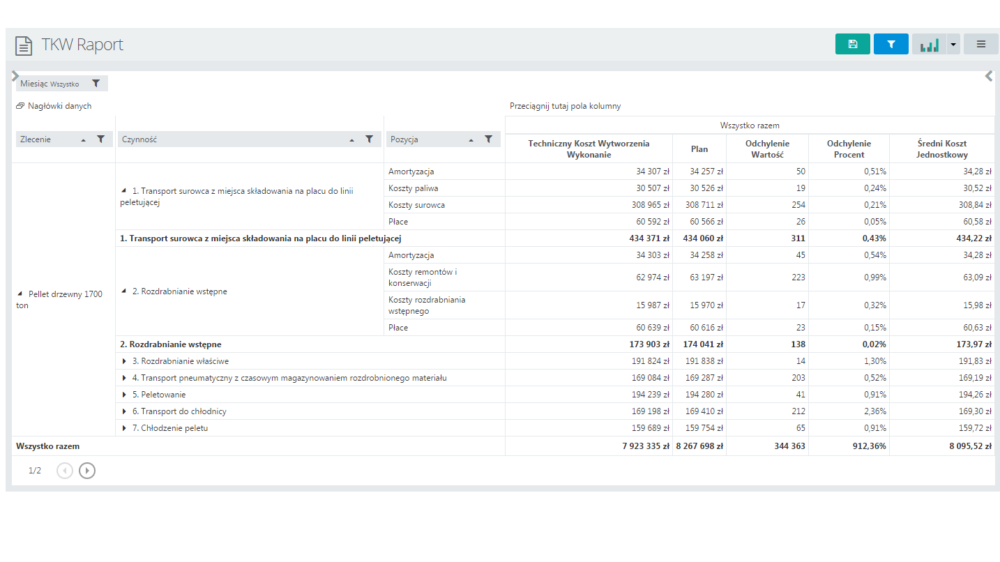
Task: Go to the next page arrow
Action: point(87,471)
